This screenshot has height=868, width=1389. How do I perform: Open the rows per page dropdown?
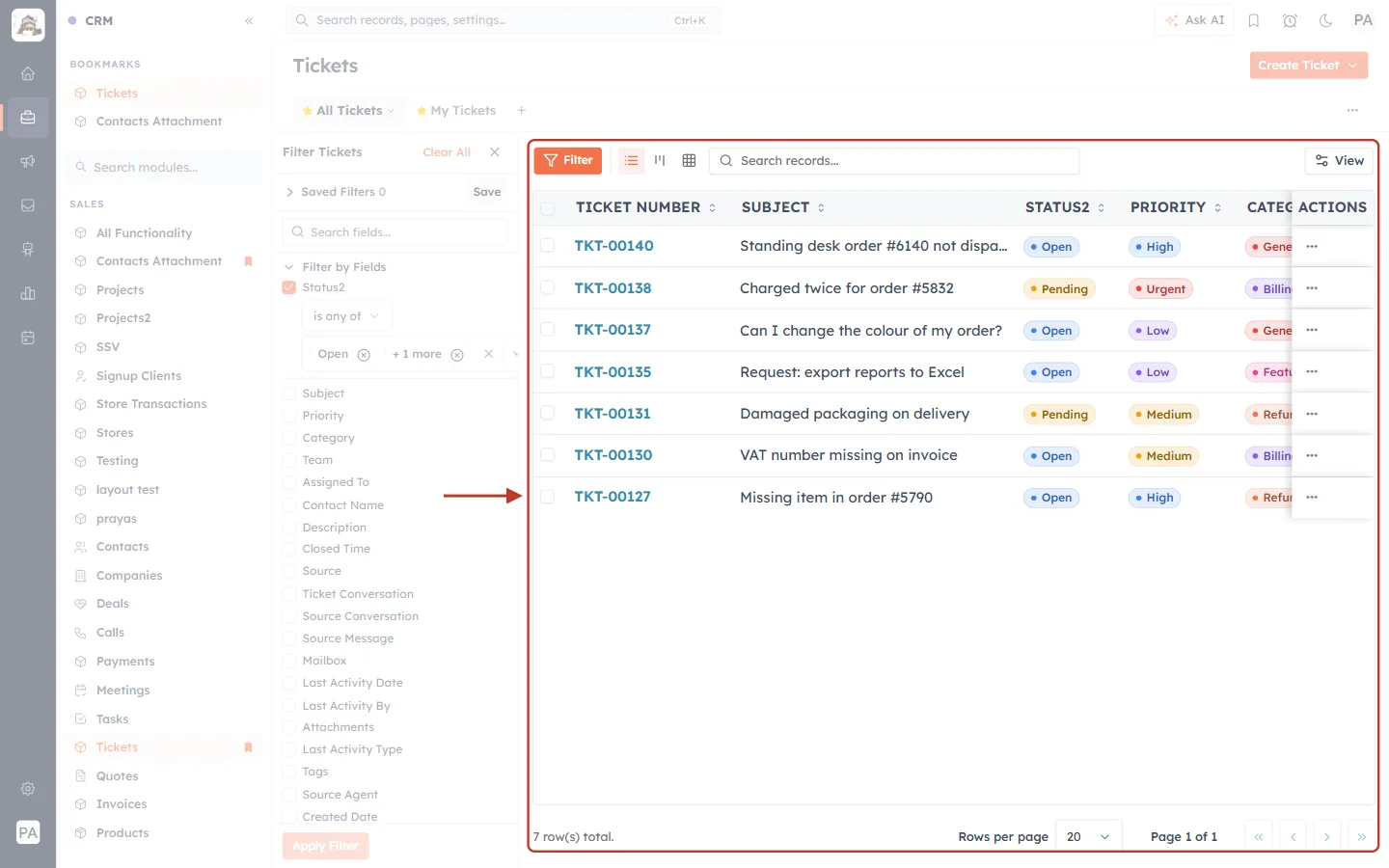click(x=1089, y=837)
